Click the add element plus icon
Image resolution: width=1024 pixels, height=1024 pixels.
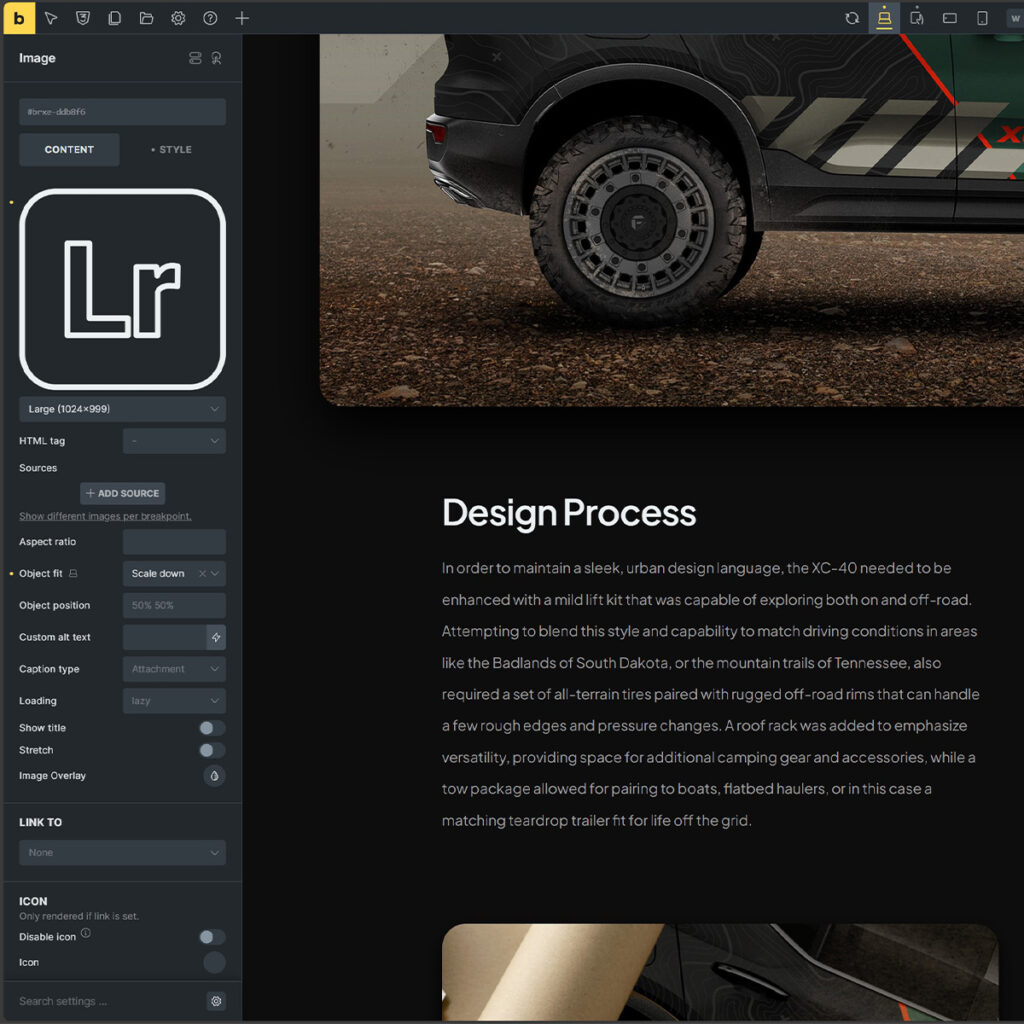click(242, 18)
